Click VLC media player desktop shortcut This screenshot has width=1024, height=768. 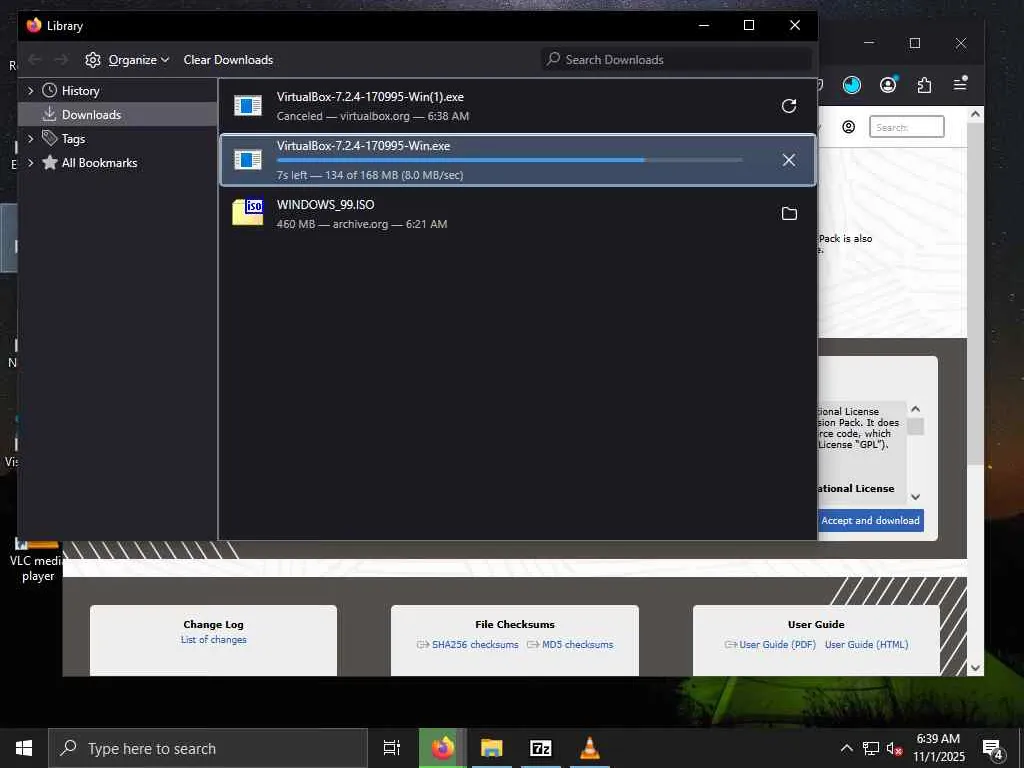[38, 558]
